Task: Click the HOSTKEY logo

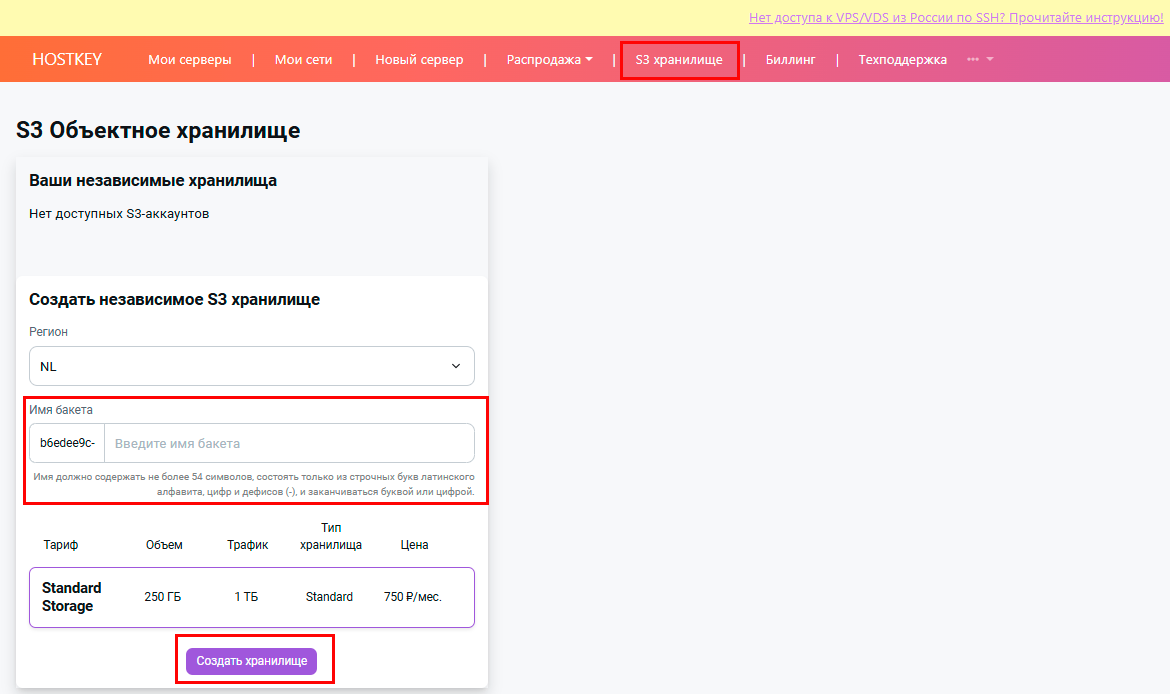Action: [67, 60]
